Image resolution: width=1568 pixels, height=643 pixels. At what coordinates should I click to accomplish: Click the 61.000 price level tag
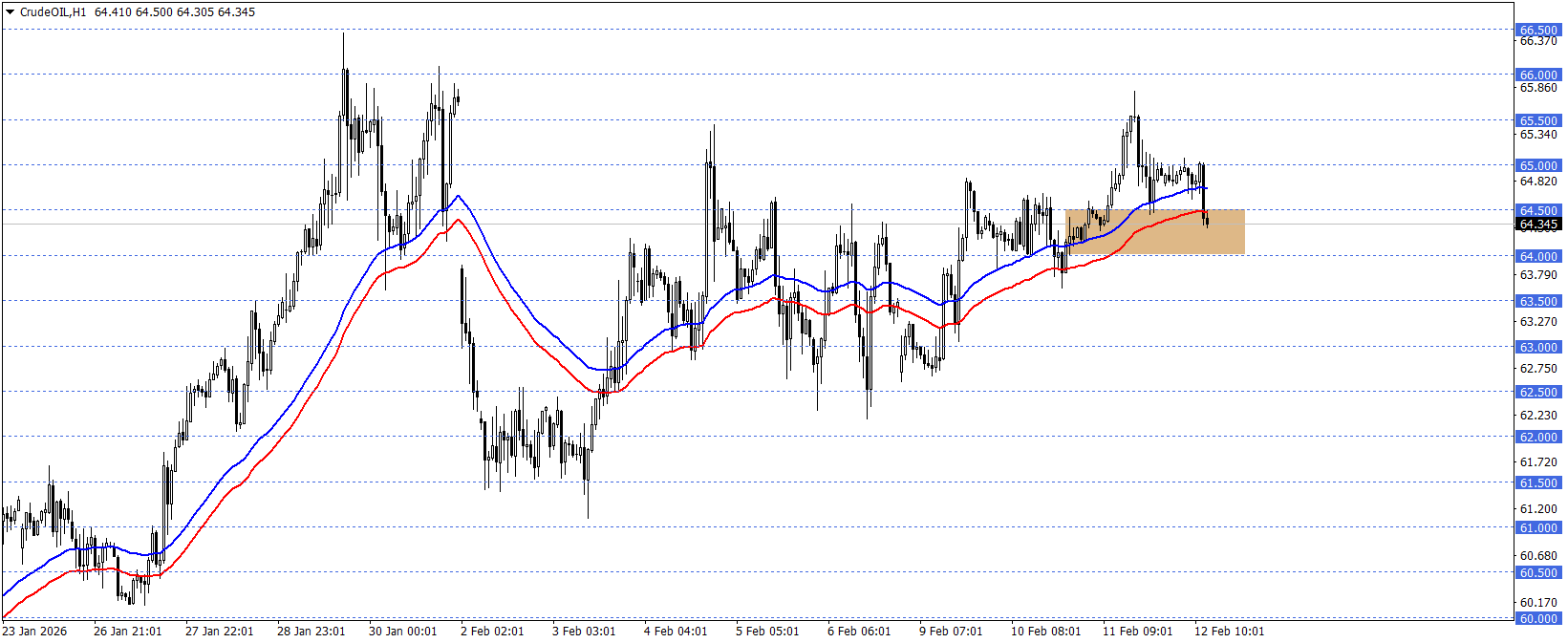[1538, 527]
